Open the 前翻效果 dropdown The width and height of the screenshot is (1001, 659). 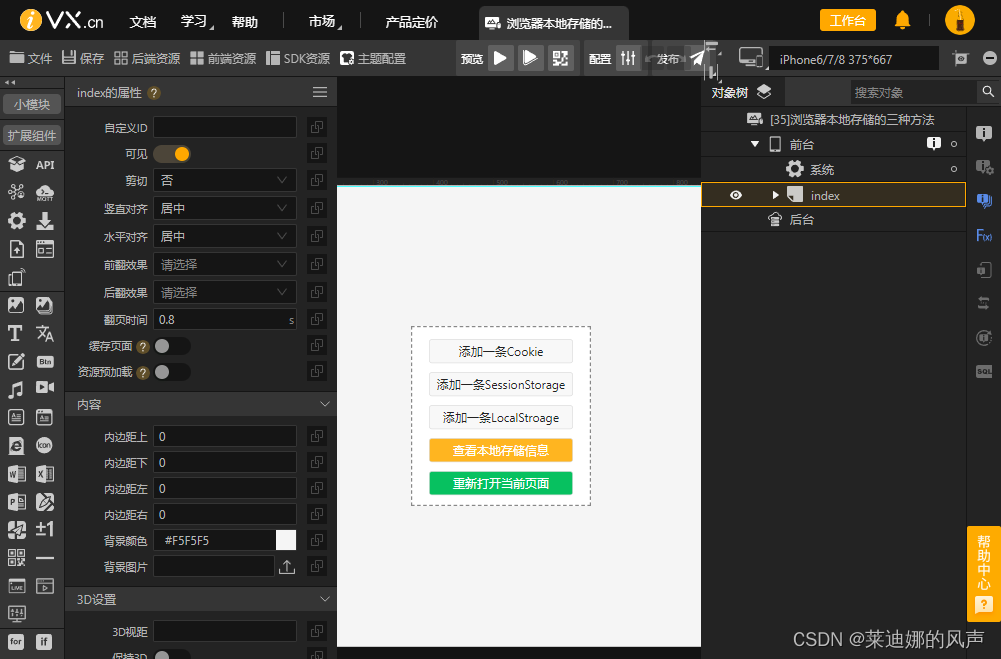point(225,264)
